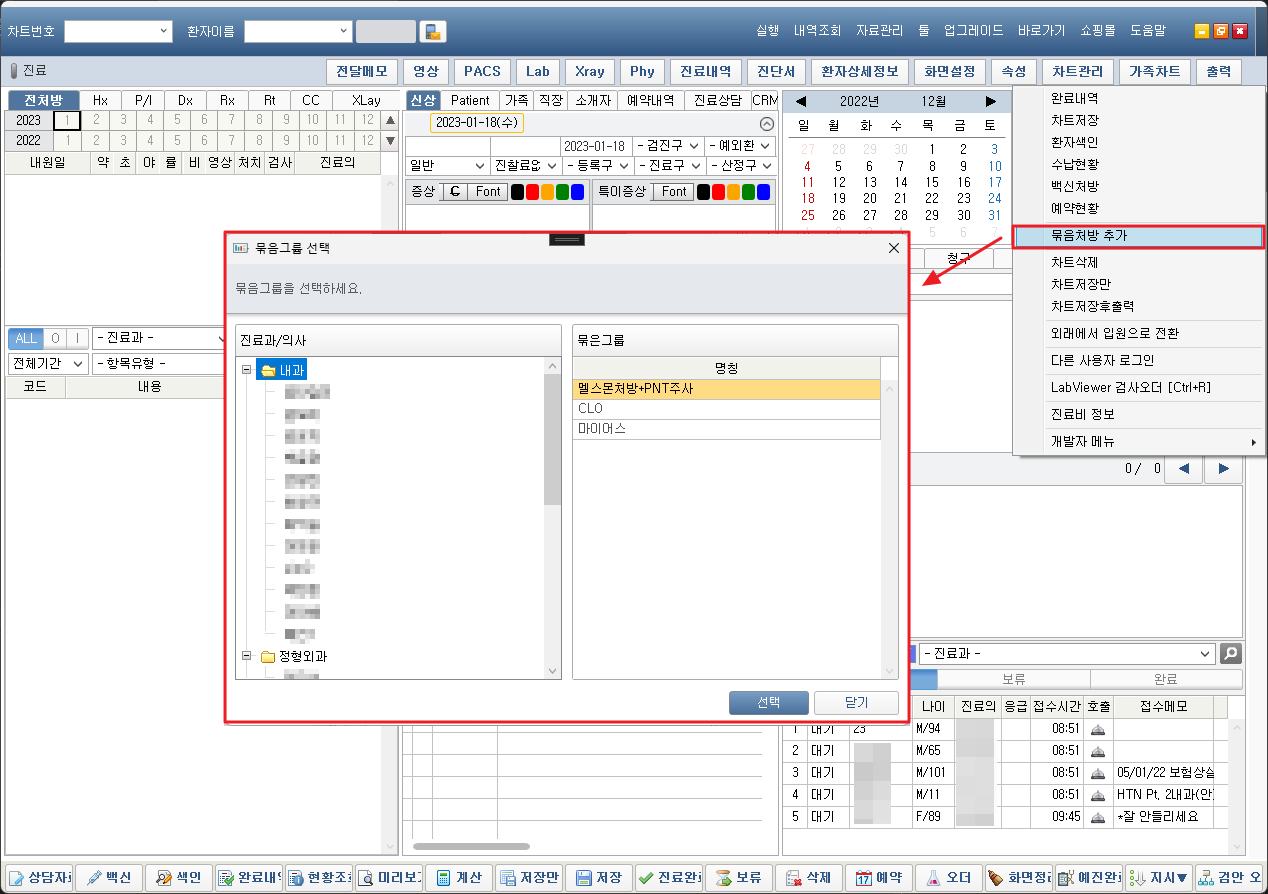Open the 검진구 dropdown
This screenshot has width=1268, height=894.
(667, 146)
